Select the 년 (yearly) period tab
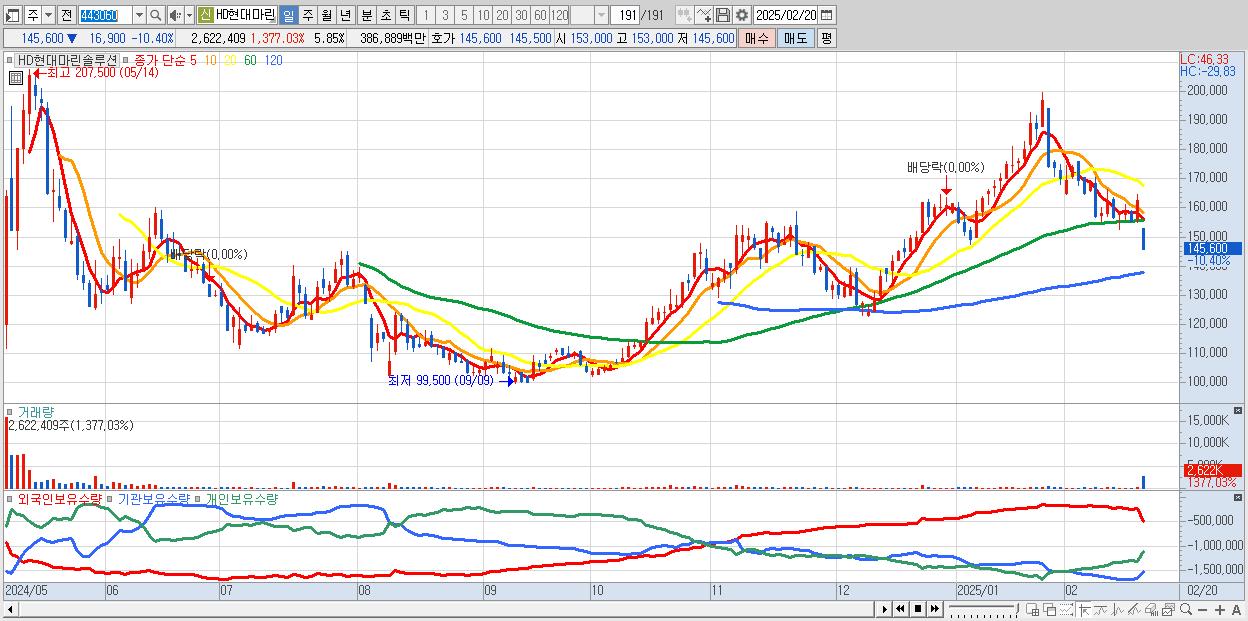The height and width of the screenshot is (621, 1248). [x=345, y=15]
